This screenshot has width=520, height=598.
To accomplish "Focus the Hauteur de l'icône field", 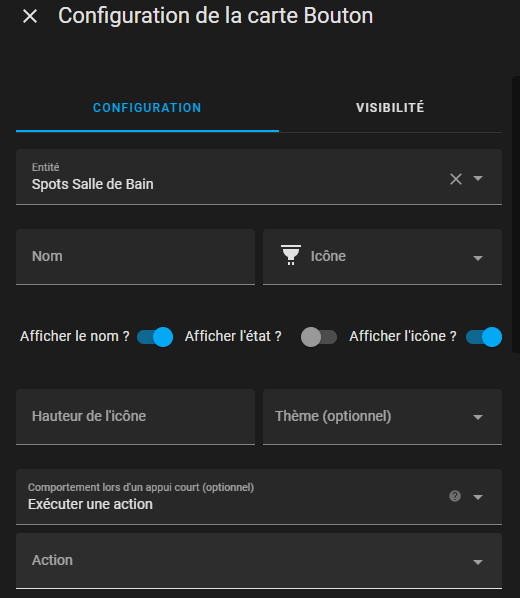I will [135, 416].
